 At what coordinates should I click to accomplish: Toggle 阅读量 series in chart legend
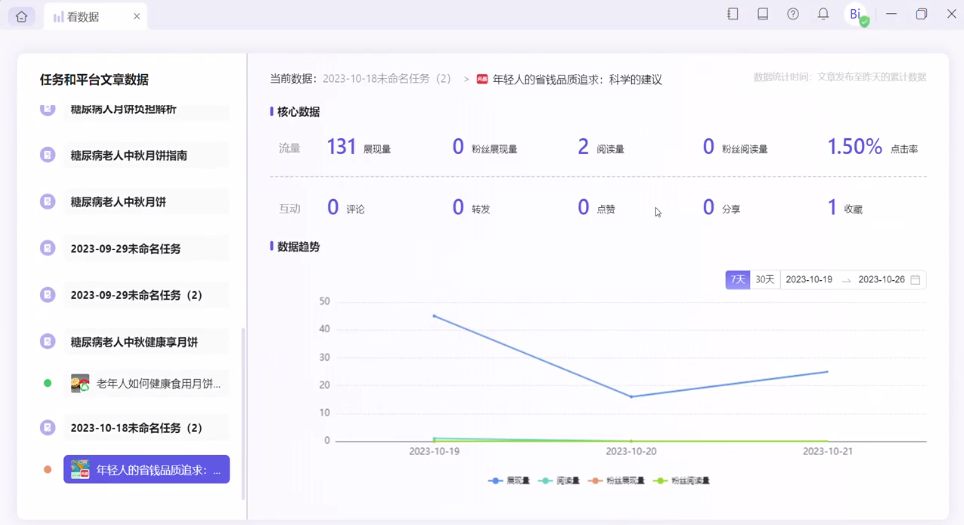(559, 481)
